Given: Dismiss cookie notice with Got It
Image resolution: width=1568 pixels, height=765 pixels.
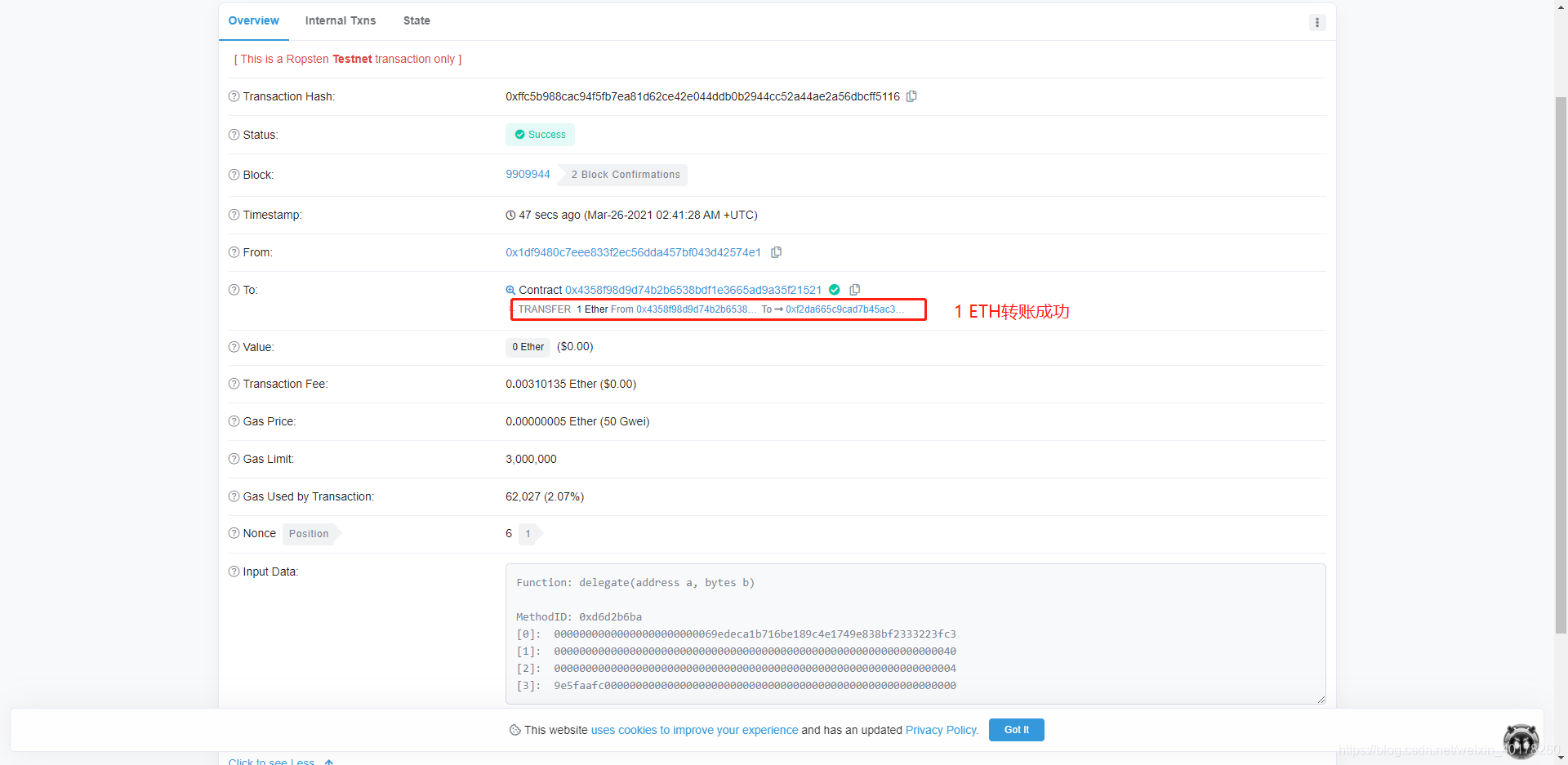Looking at the screenshot, I should (x=1016, y=730).
